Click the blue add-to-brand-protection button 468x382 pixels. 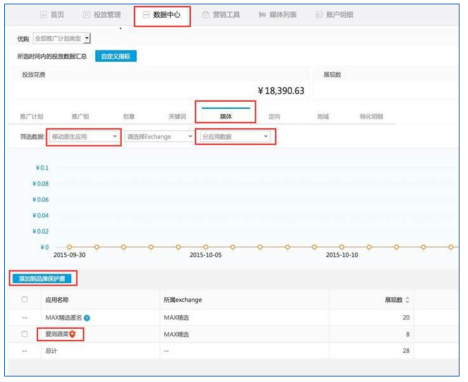(x=42, y=278)
